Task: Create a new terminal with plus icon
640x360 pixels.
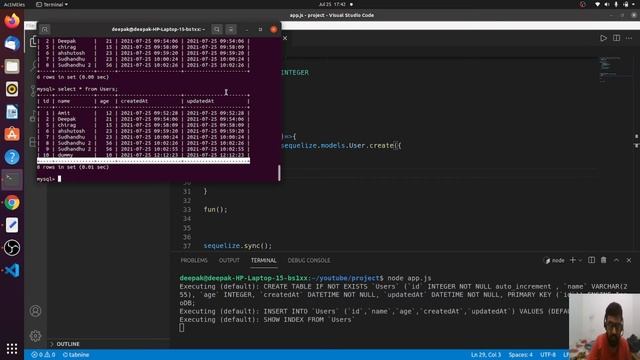Action: click(x=572, y=260)
